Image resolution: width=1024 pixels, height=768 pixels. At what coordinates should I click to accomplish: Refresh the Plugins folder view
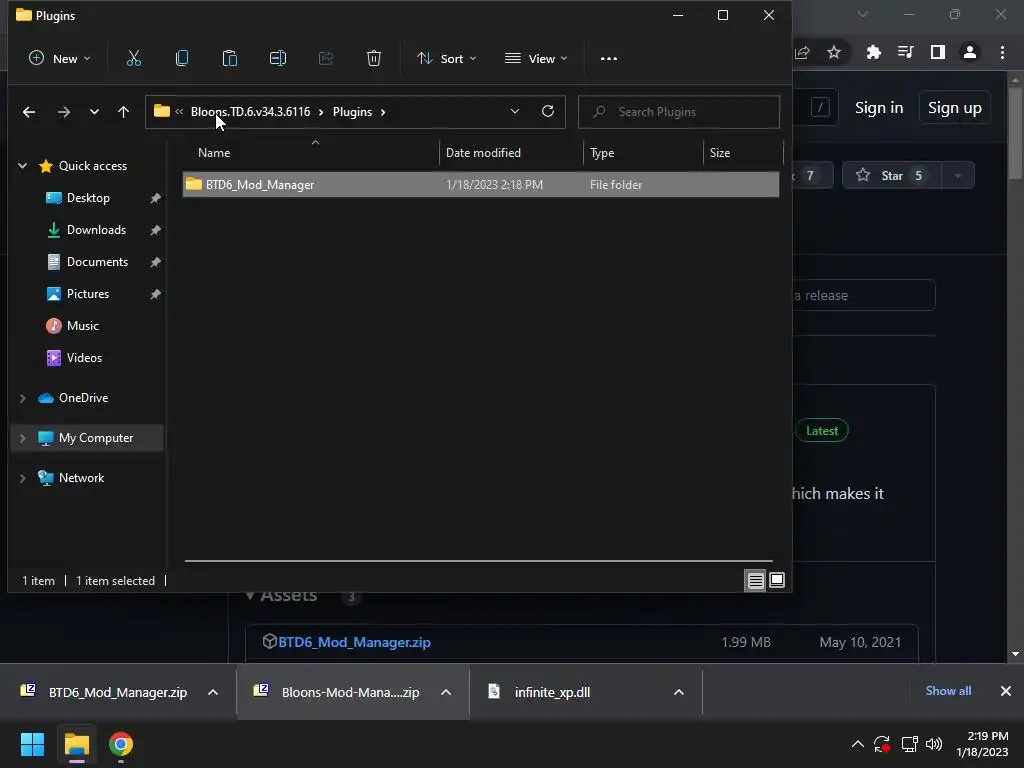548,112
